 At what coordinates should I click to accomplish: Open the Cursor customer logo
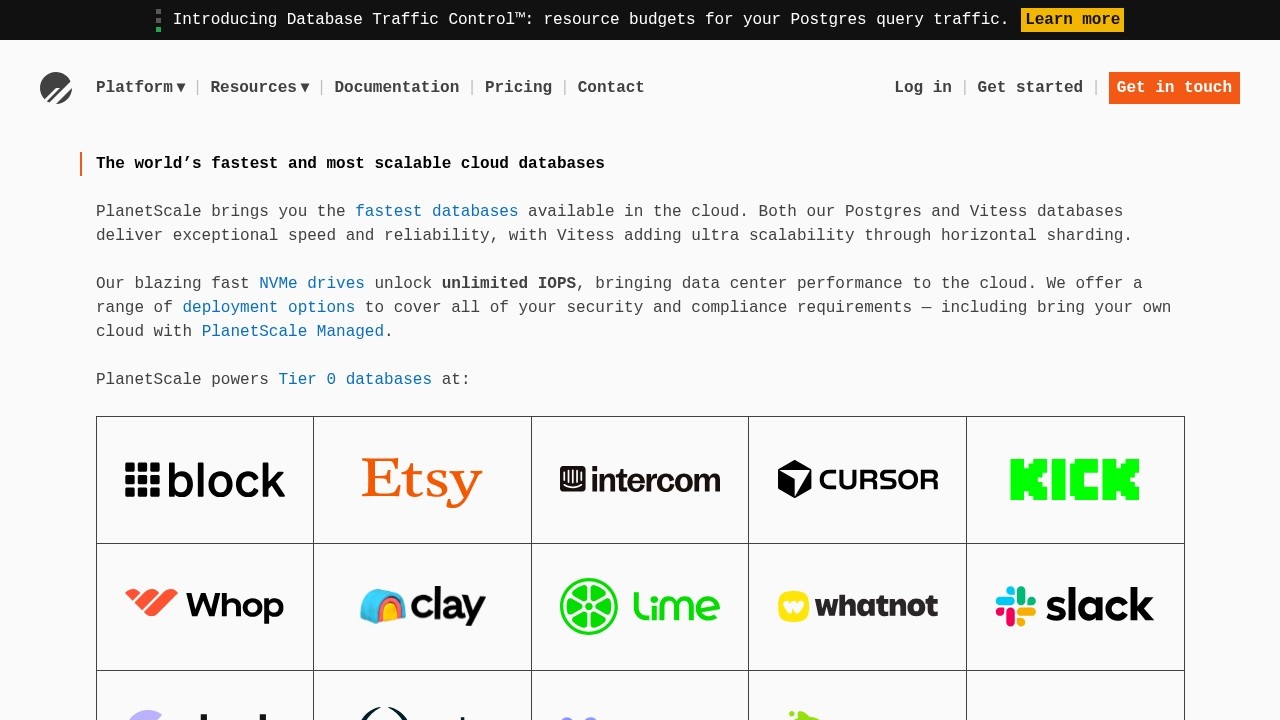858,479
